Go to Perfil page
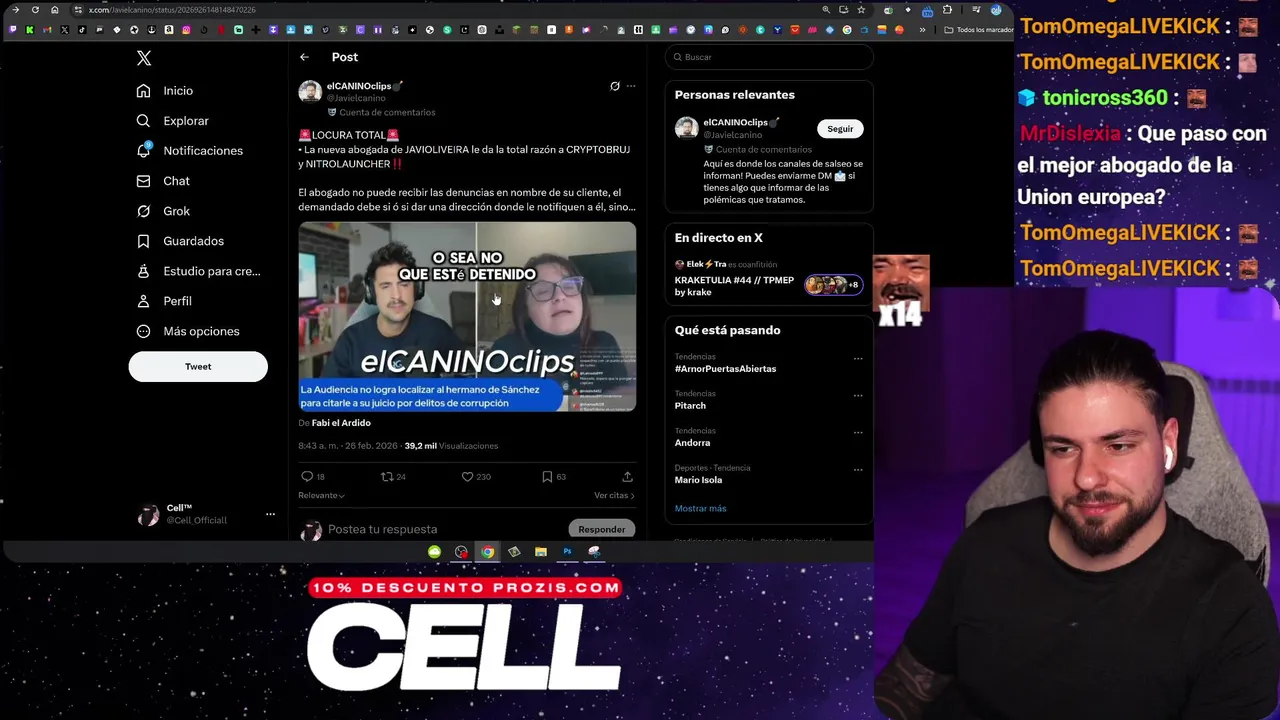The image size is (1280, 720). [x=164, y=301]
